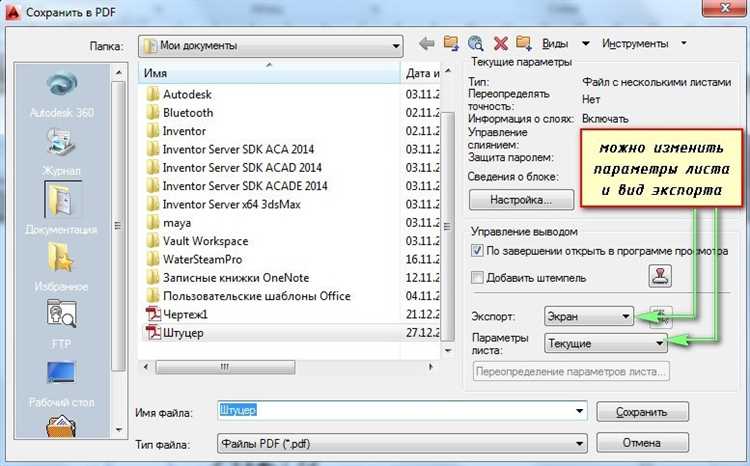Open Параметры листа dropdown showing Текущие
The height and width of the screenshot is (466, 750).
pos(606,343)
